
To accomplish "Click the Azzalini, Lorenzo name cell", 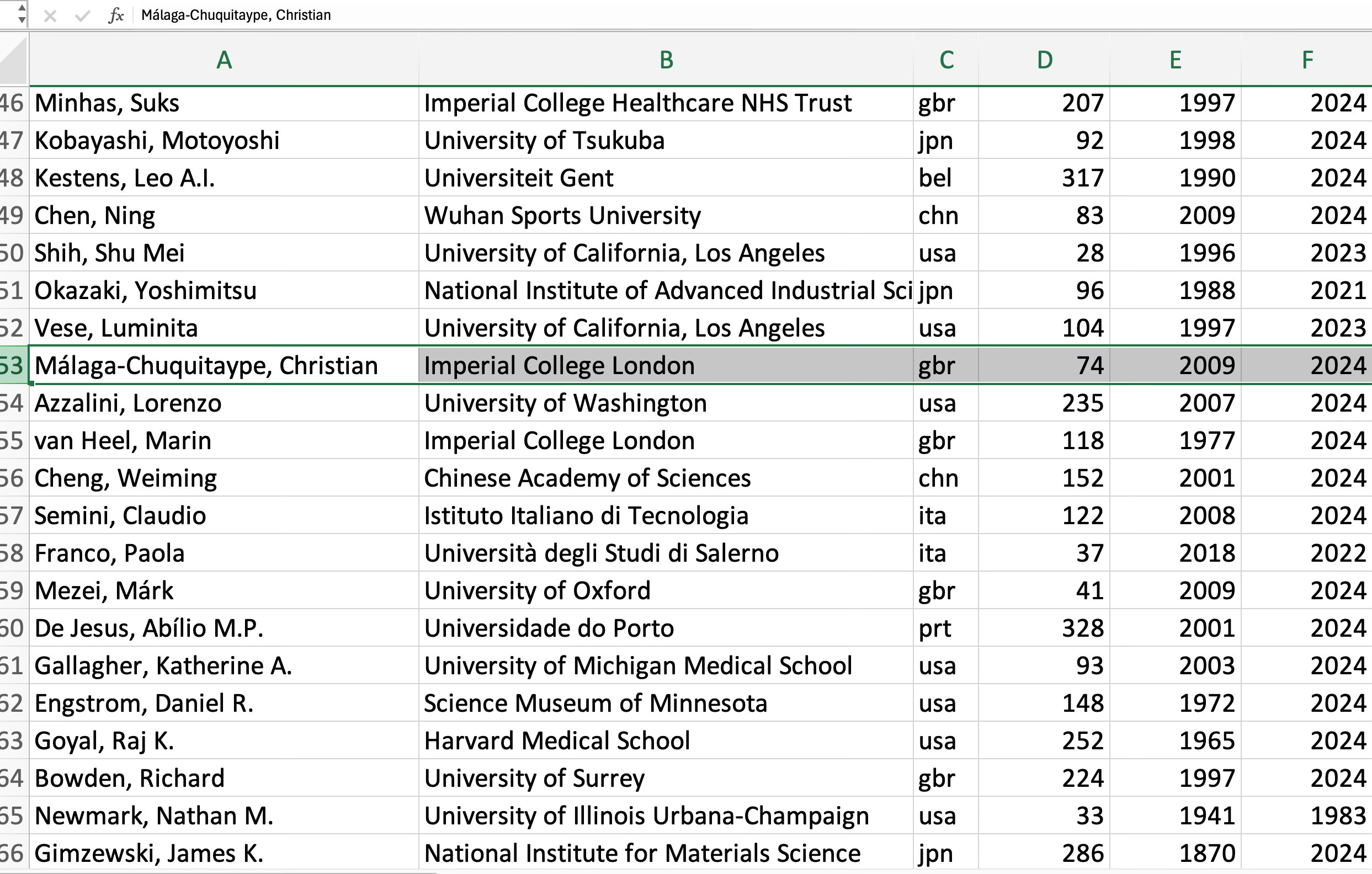I will 128,403.
